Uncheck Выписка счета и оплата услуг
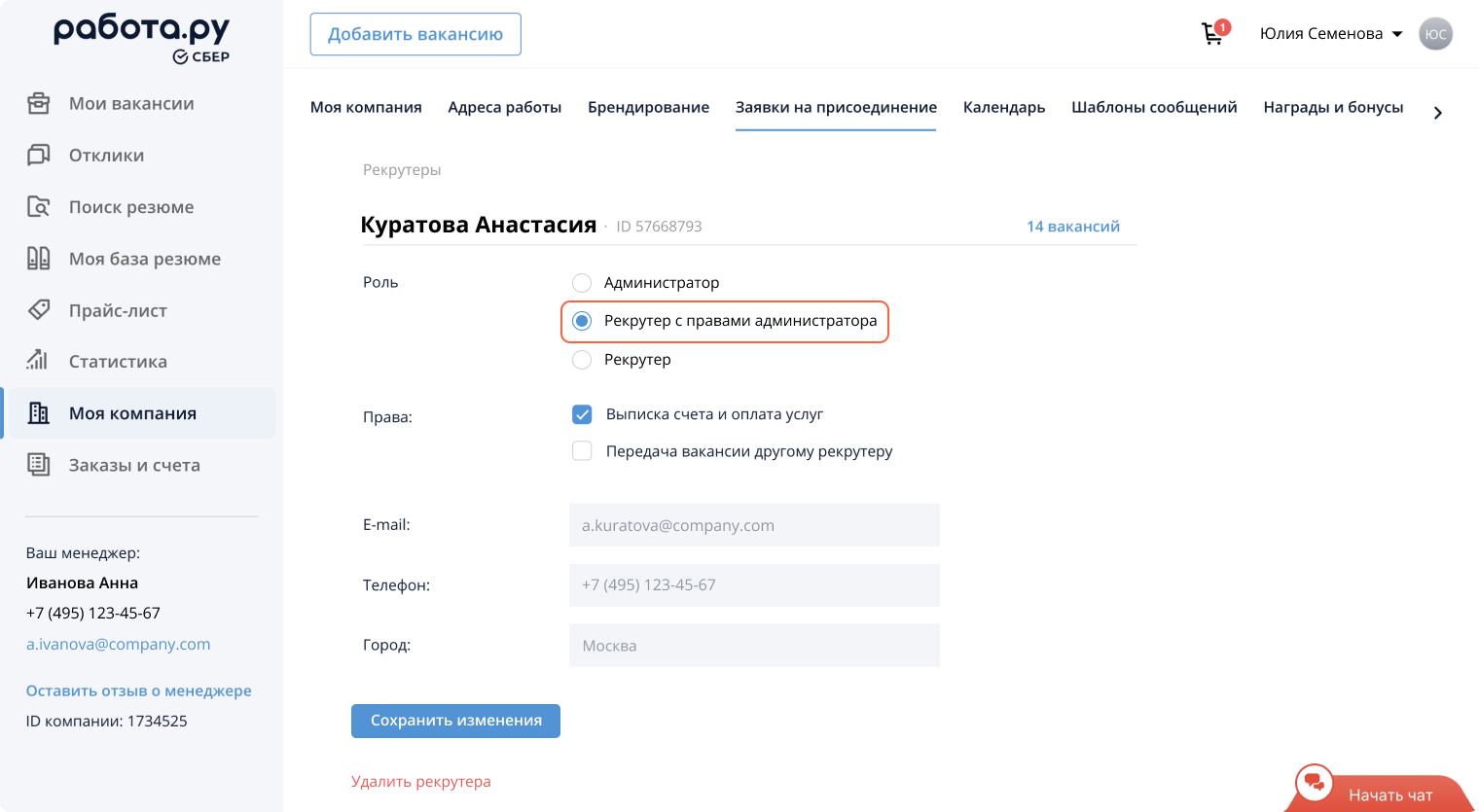This screenshot has height=812, width=1479. click(582, 414)
